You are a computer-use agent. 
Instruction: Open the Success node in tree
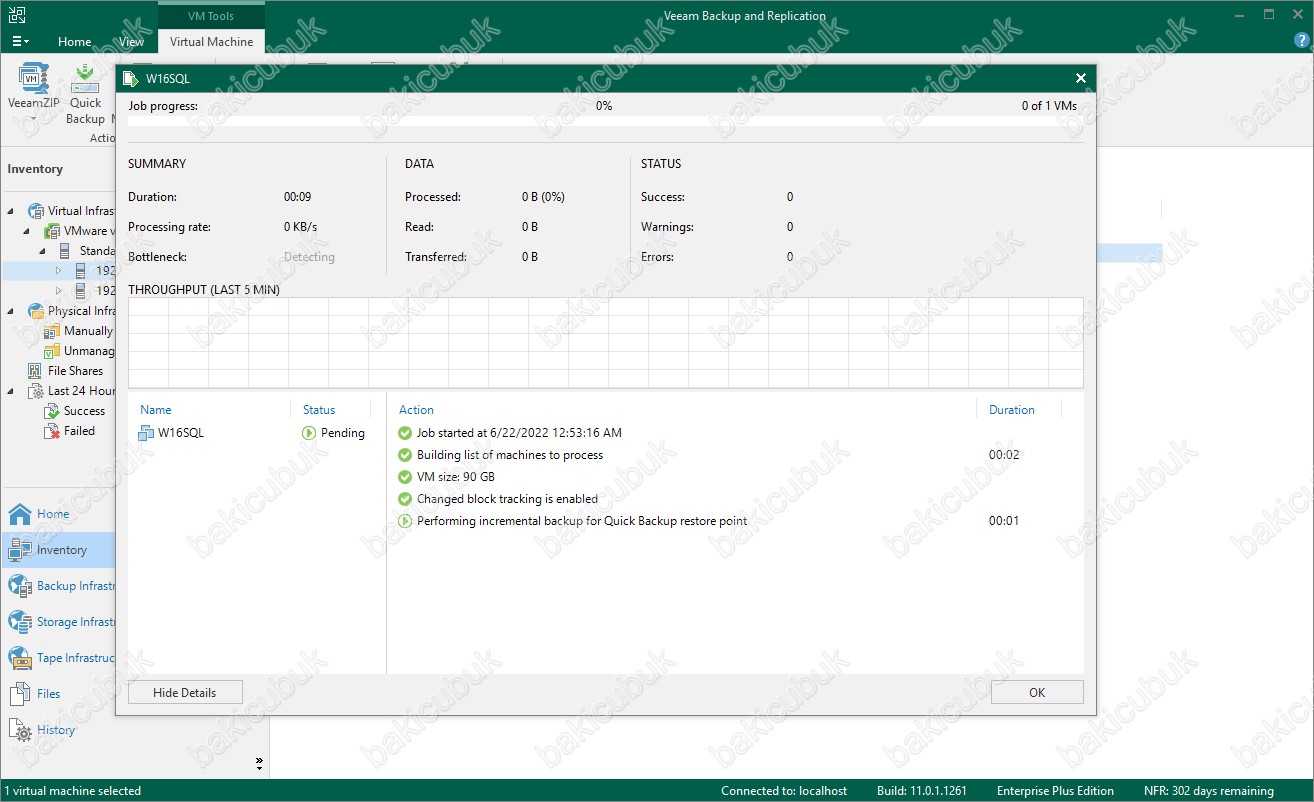[x=75, y=411]
